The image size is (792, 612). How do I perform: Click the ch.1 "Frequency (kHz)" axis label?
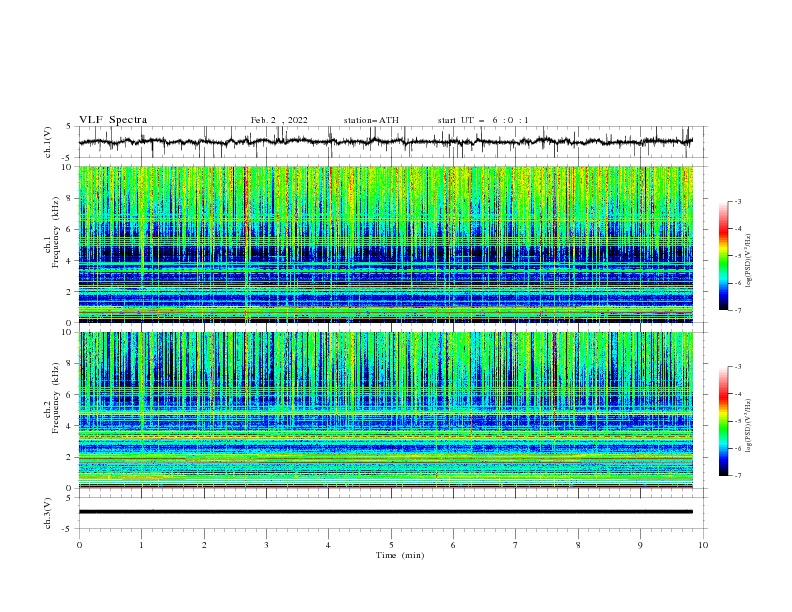click(x=56, y=231)
